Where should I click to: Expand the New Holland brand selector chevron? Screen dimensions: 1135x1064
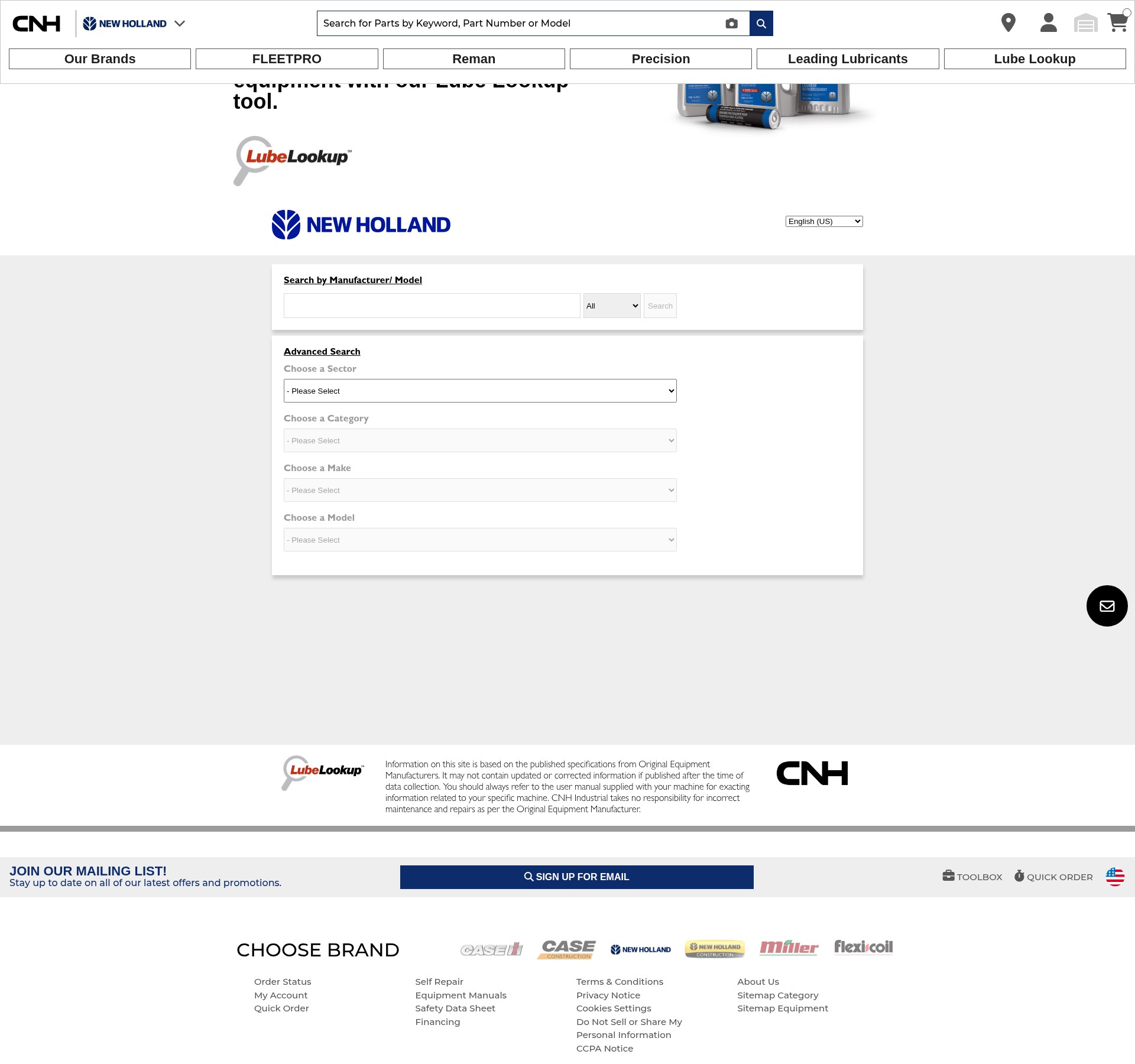pos(180,24)
